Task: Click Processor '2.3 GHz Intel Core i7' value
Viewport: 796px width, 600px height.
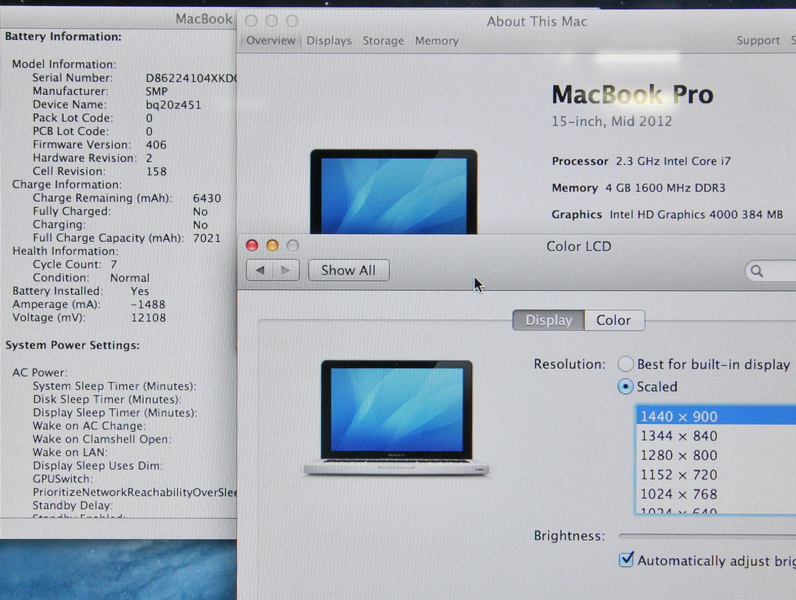Action: pyautogui.click(x=673, y=161)
